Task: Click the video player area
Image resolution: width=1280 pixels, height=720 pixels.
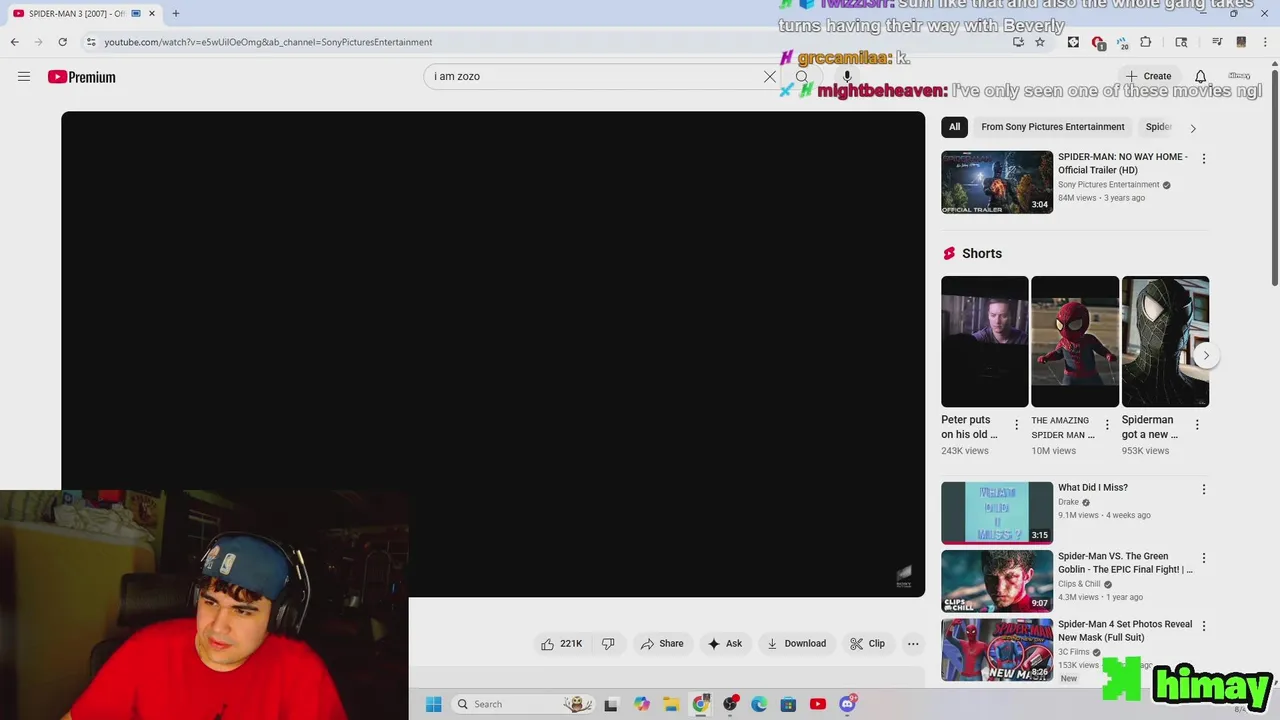Action: [x=493, y=354]
